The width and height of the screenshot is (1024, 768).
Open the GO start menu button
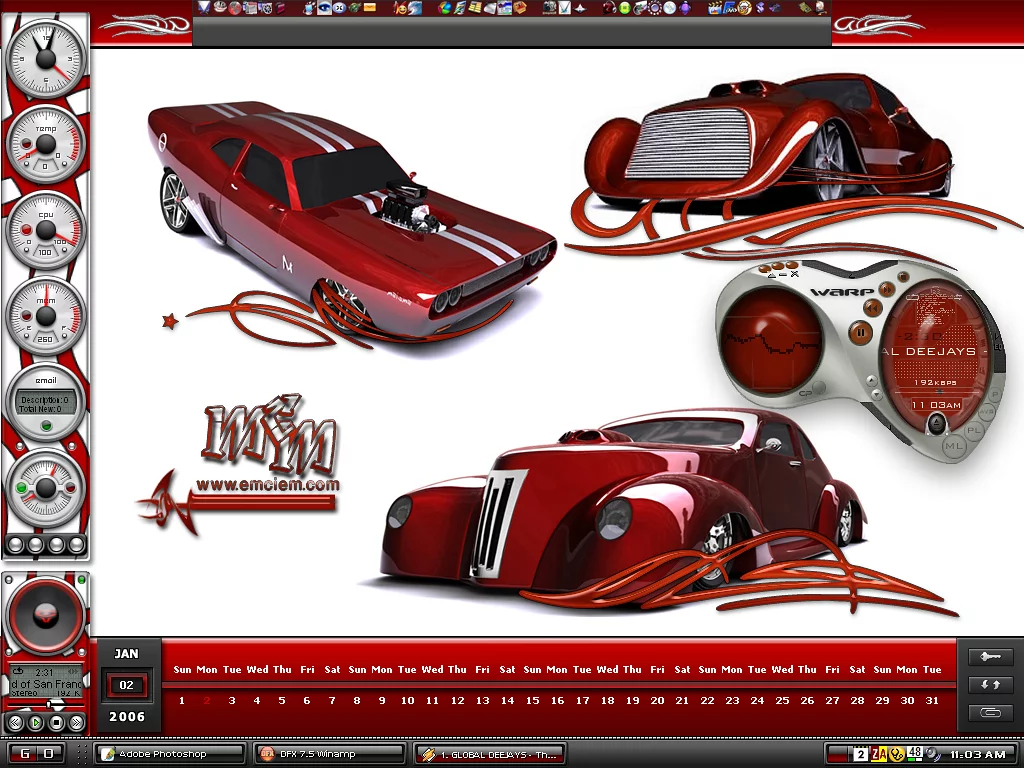(36, 753)
